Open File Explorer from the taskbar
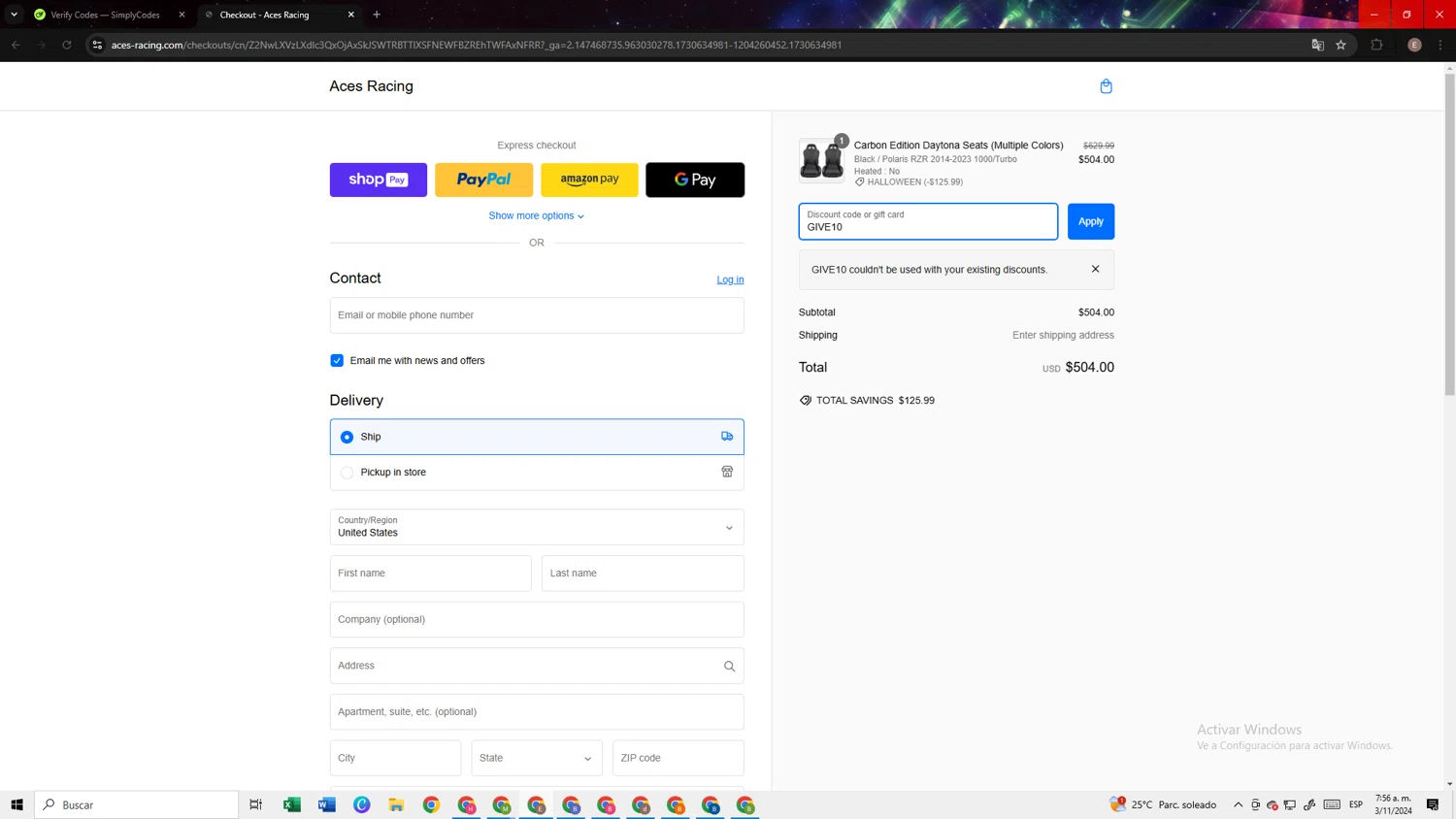This screenshot has height=819, width=1456. coord(396,804)
